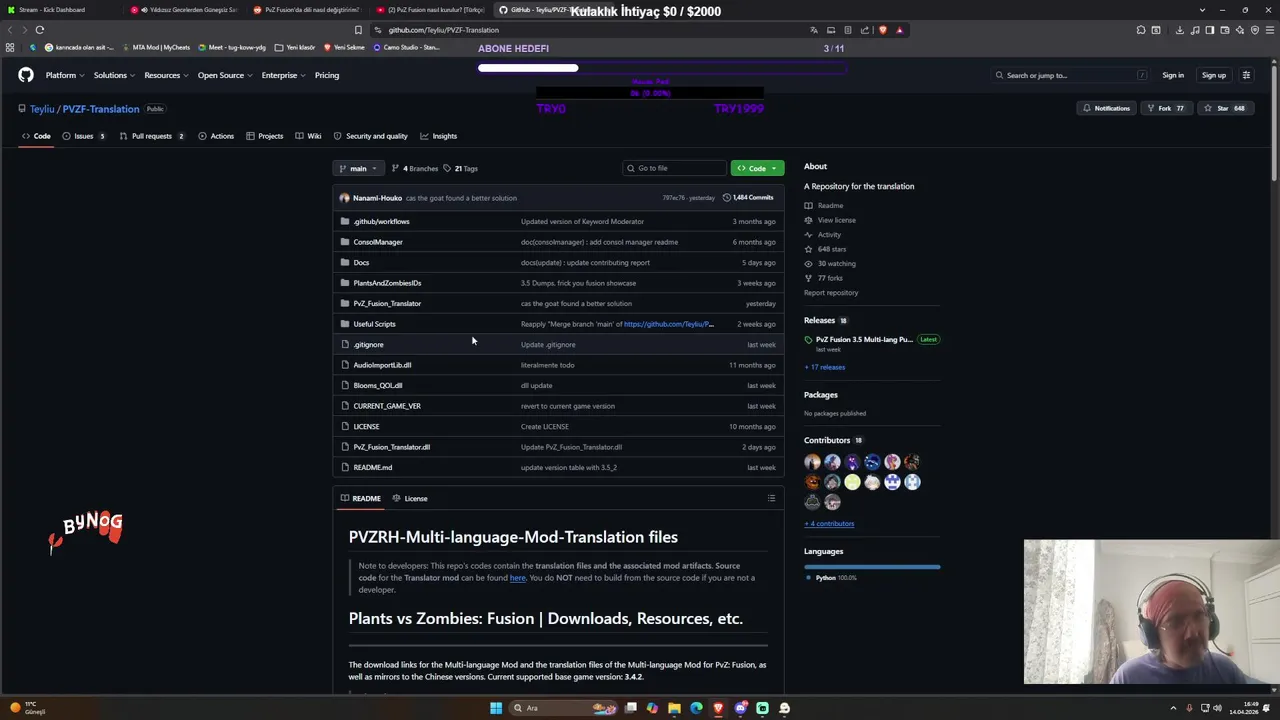Viewport: 1280px width, 720px height.
Task: Open the GitHub home logo
Action: (x=26, y=75)
